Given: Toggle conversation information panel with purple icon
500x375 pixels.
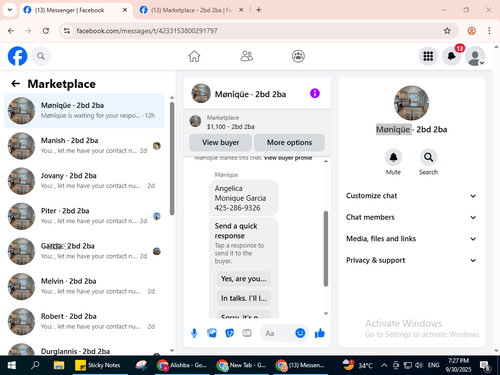Looking at the screenshot, I should click(315, 93).
